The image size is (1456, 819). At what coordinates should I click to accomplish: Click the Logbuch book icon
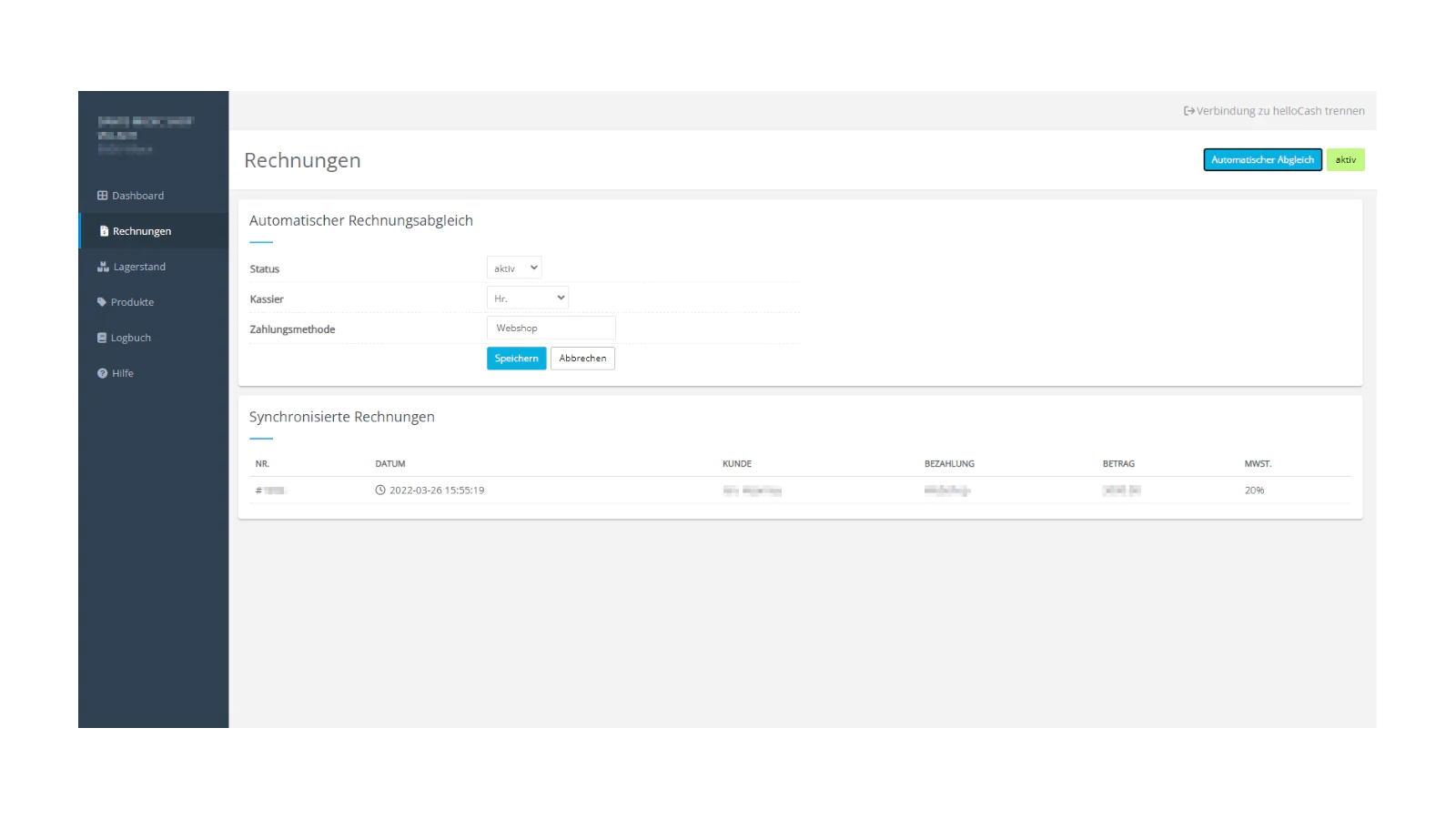(102, 338)
